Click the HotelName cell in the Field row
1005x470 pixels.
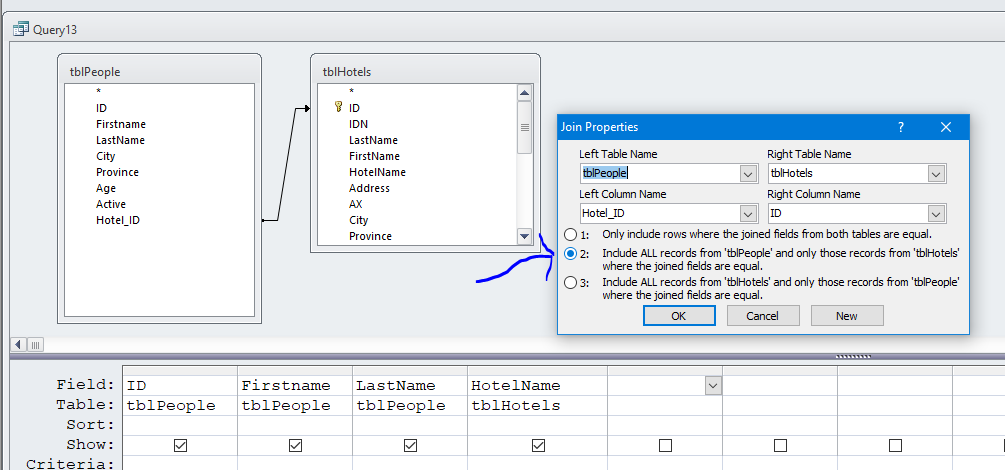click(537, 385)
